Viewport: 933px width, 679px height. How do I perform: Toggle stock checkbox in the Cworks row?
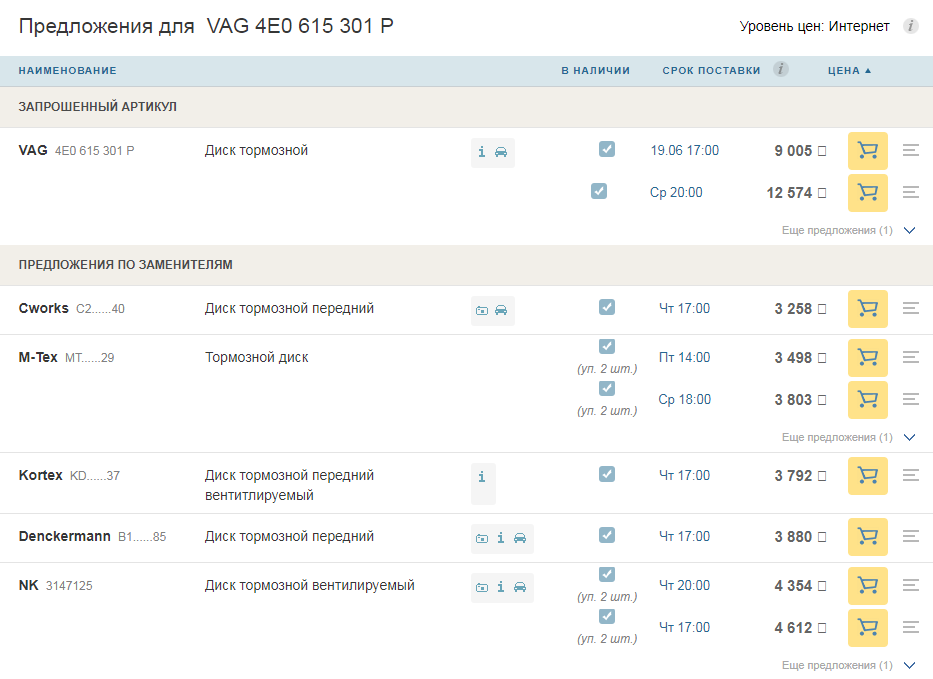pos(607,307)
